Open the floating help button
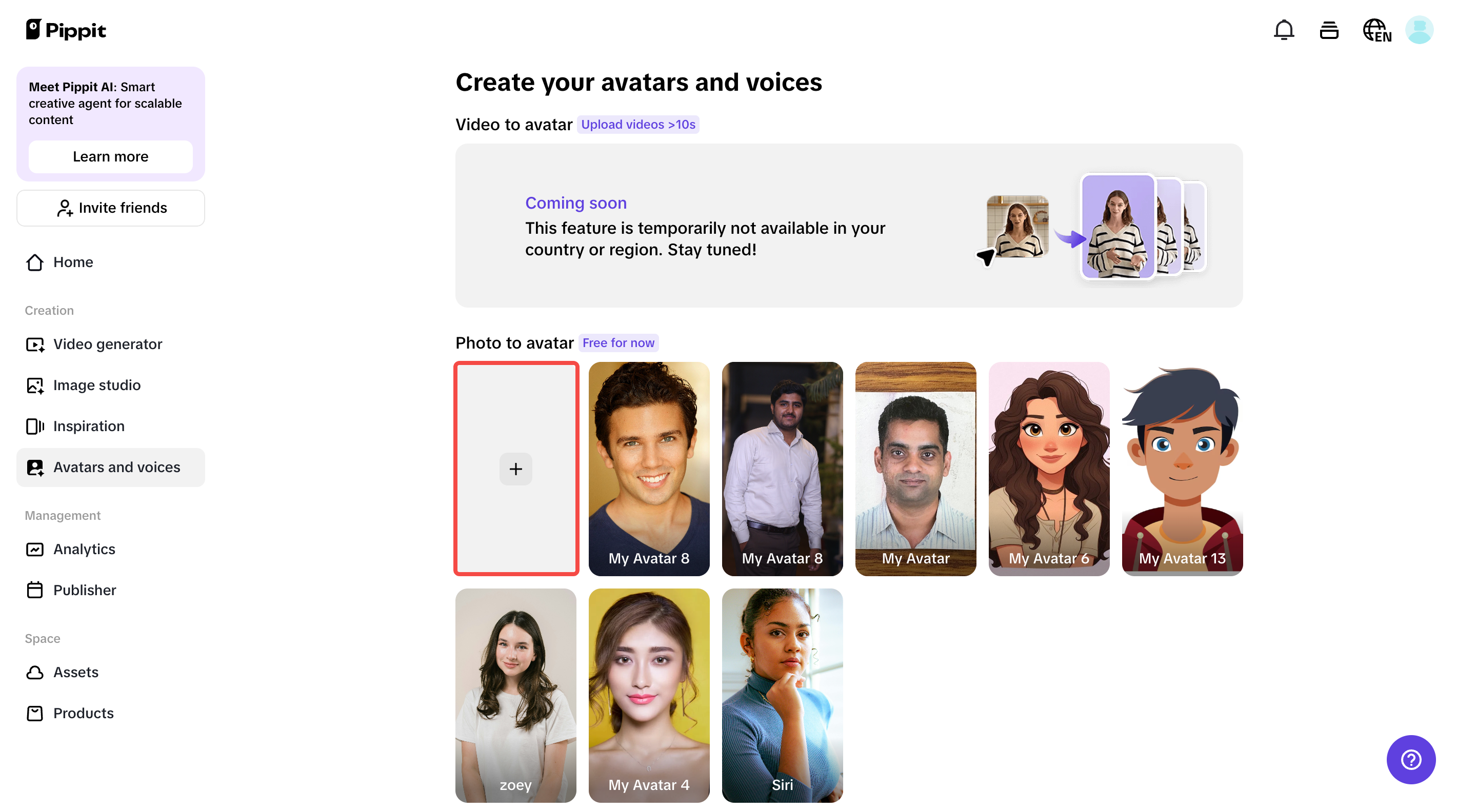The width and height of the screenshot is (1476, 812). [1411, 759]
